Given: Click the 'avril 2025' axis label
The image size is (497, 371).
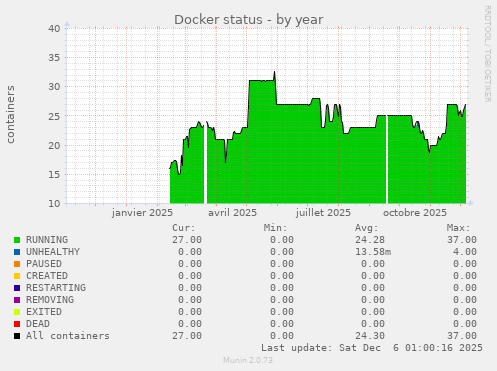Looking at the screenshot, I should point(232,213).
